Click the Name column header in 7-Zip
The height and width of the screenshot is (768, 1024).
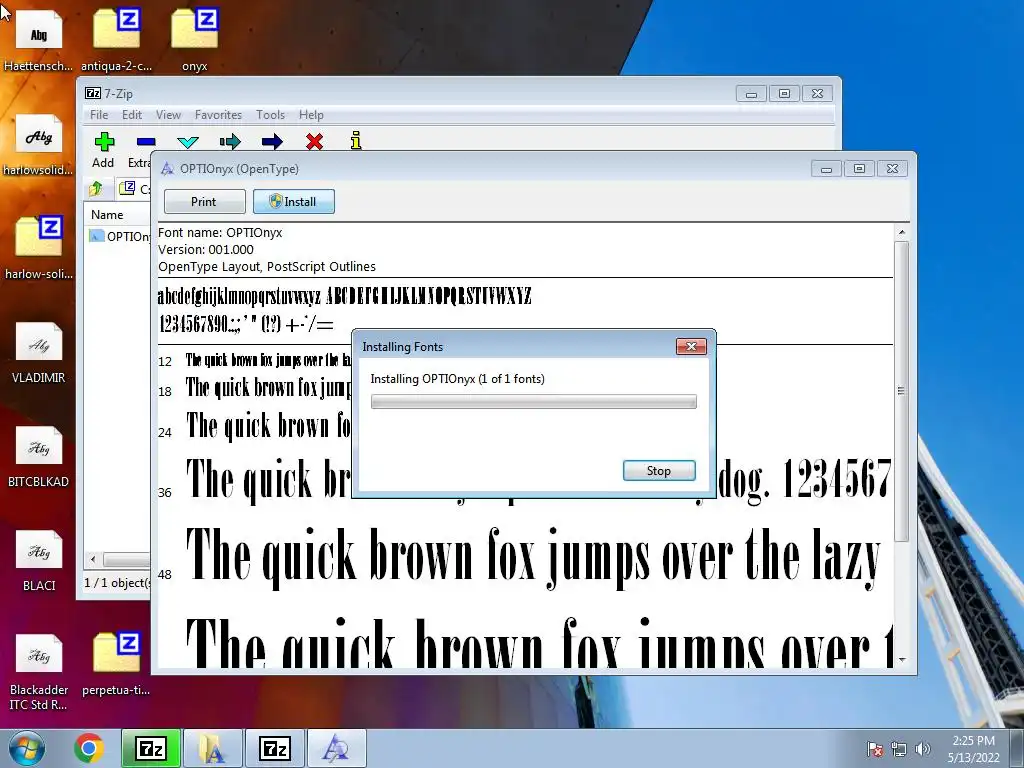(x=118, y=215)
